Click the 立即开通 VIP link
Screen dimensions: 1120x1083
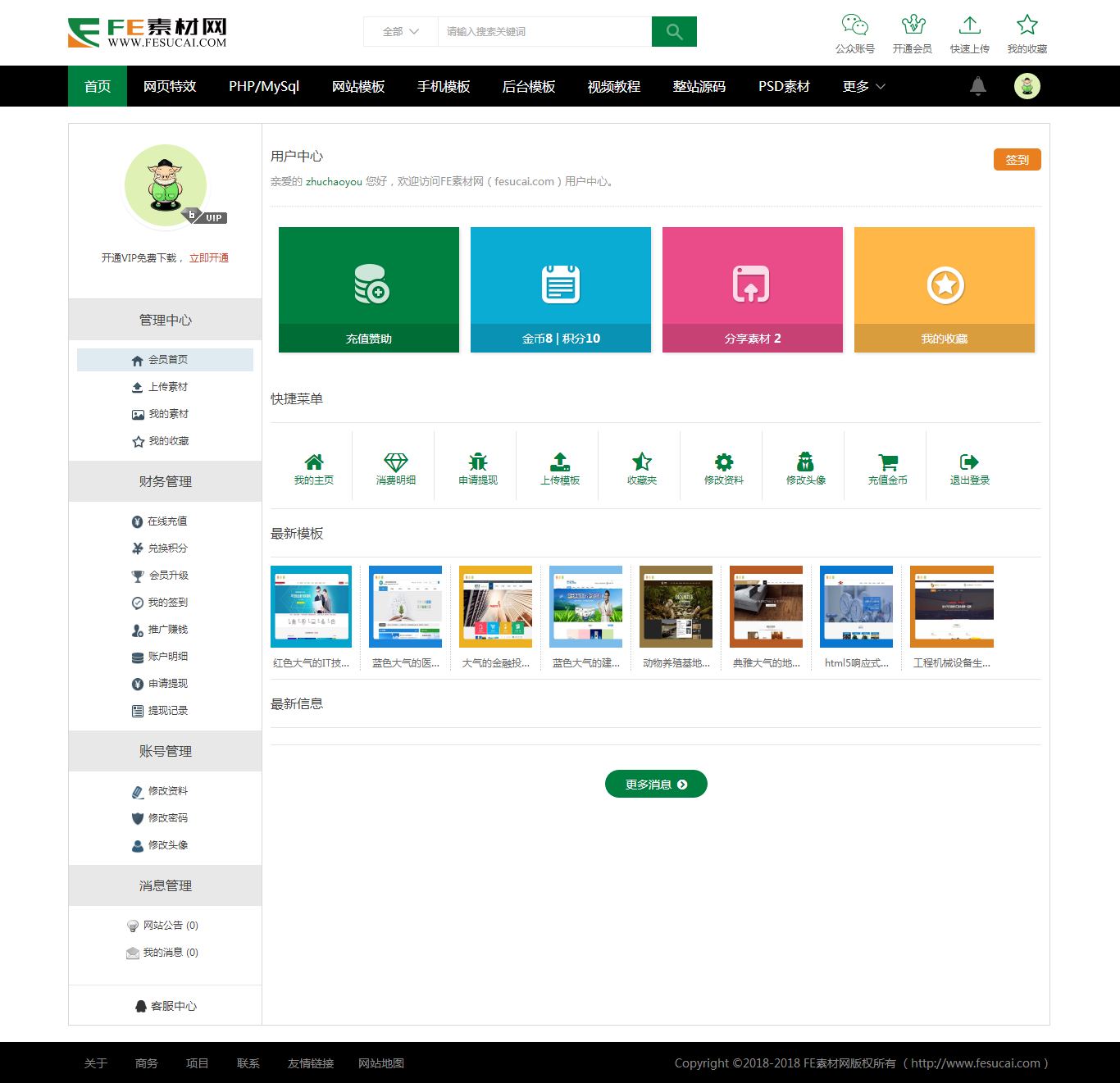[209, 258]
